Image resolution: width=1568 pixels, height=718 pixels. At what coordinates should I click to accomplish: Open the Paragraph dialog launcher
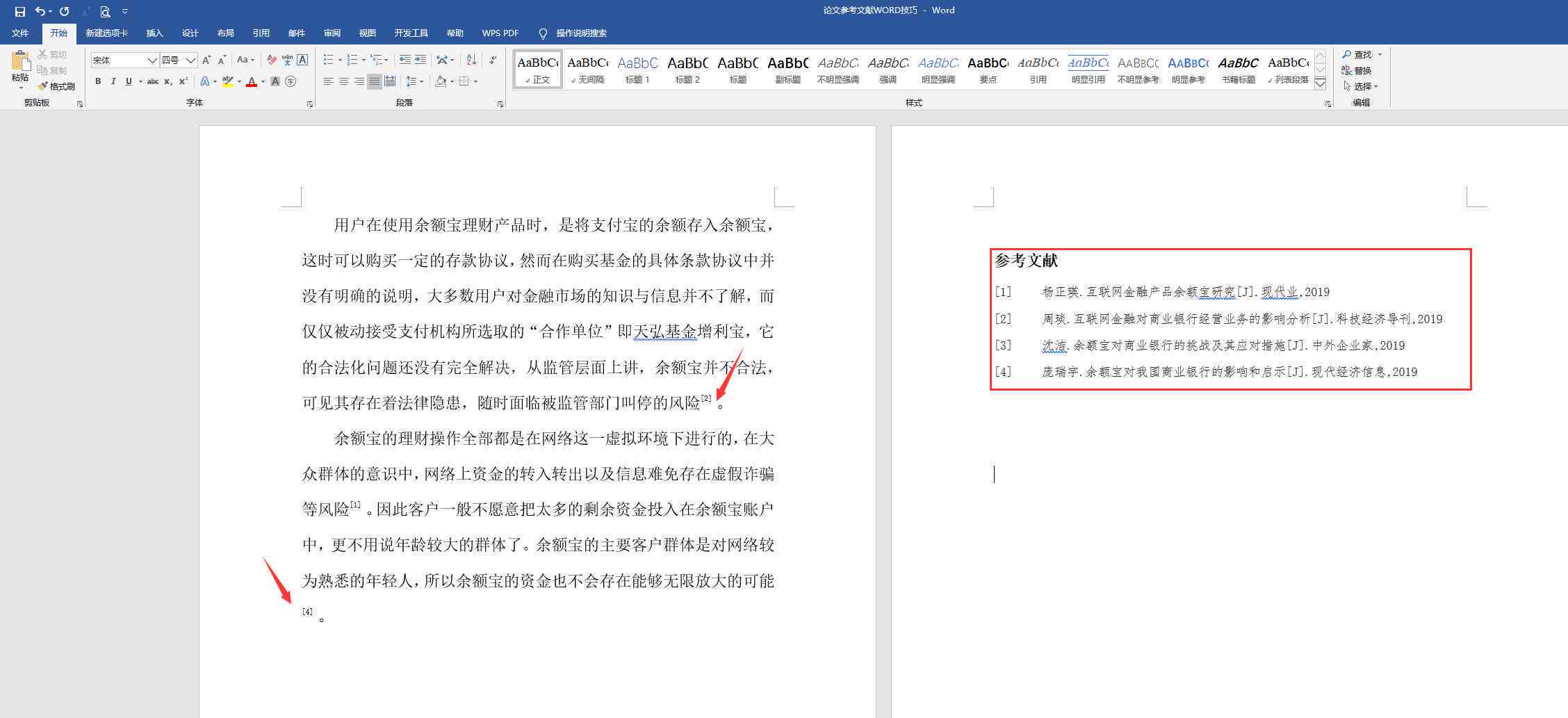500,104
